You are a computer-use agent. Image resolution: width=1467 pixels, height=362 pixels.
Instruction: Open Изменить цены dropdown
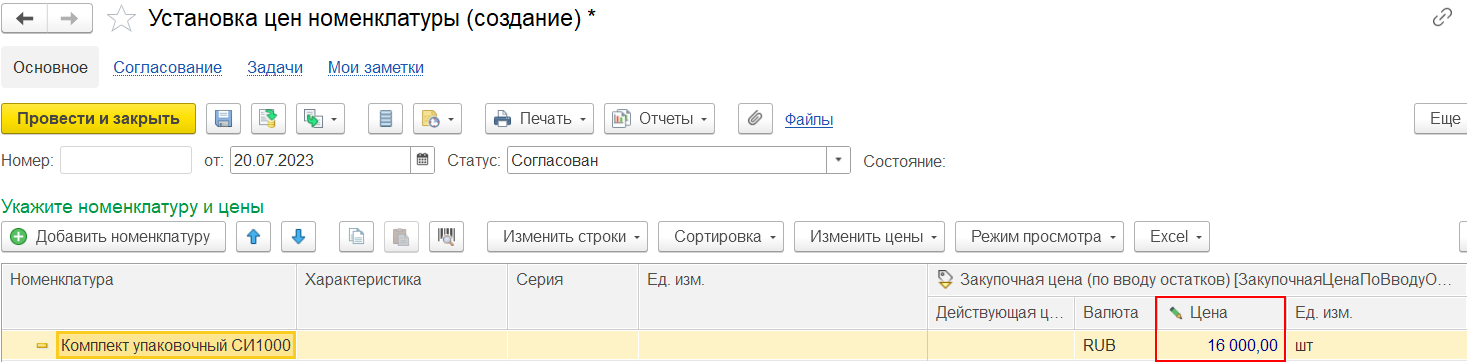[x=869, y=237]
